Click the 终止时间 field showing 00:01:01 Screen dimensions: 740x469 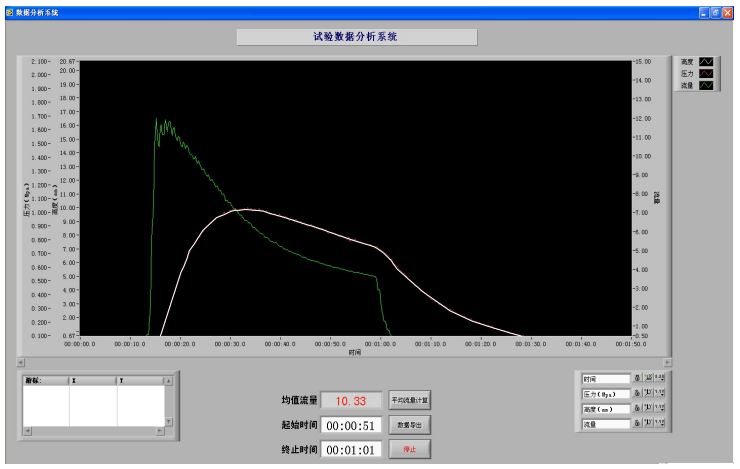point(351,450)
